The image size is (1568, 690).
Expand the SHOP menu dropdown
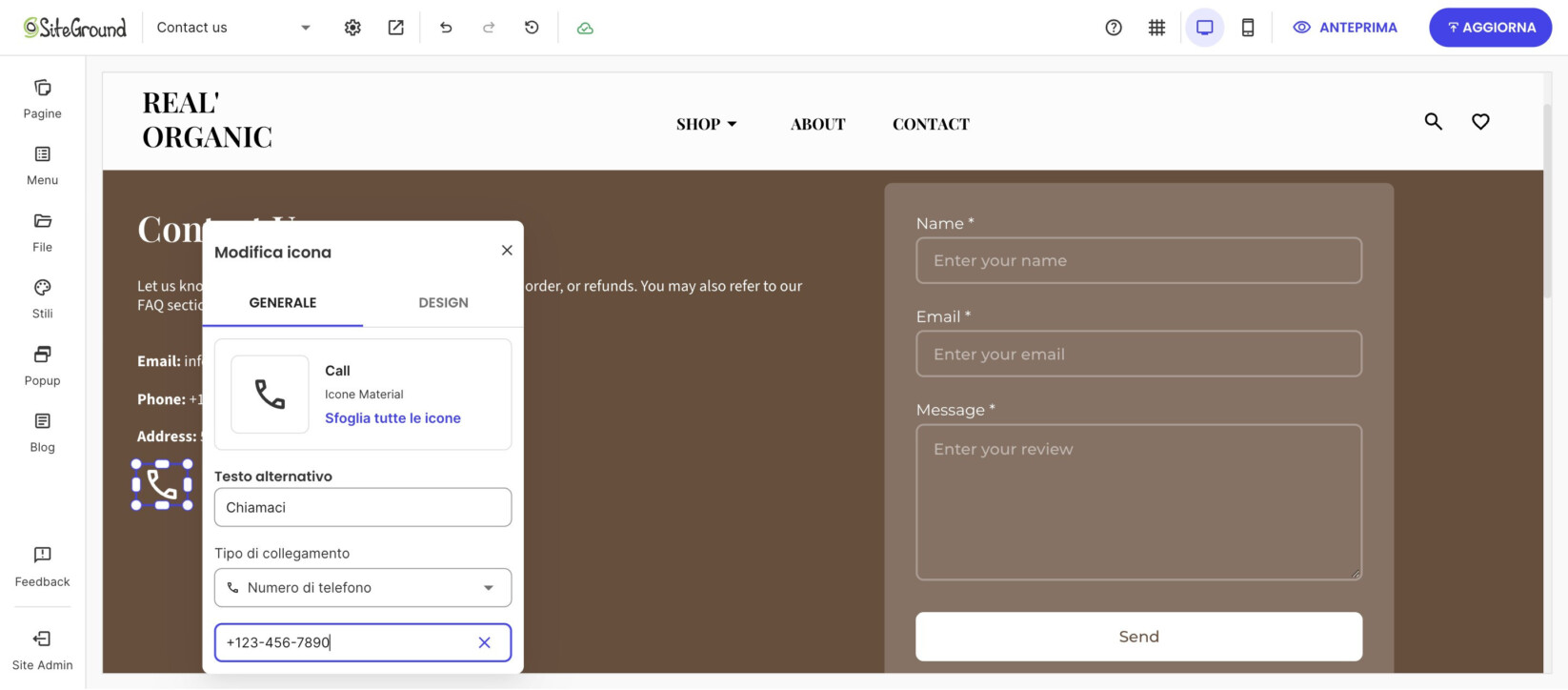coord(707,124)
